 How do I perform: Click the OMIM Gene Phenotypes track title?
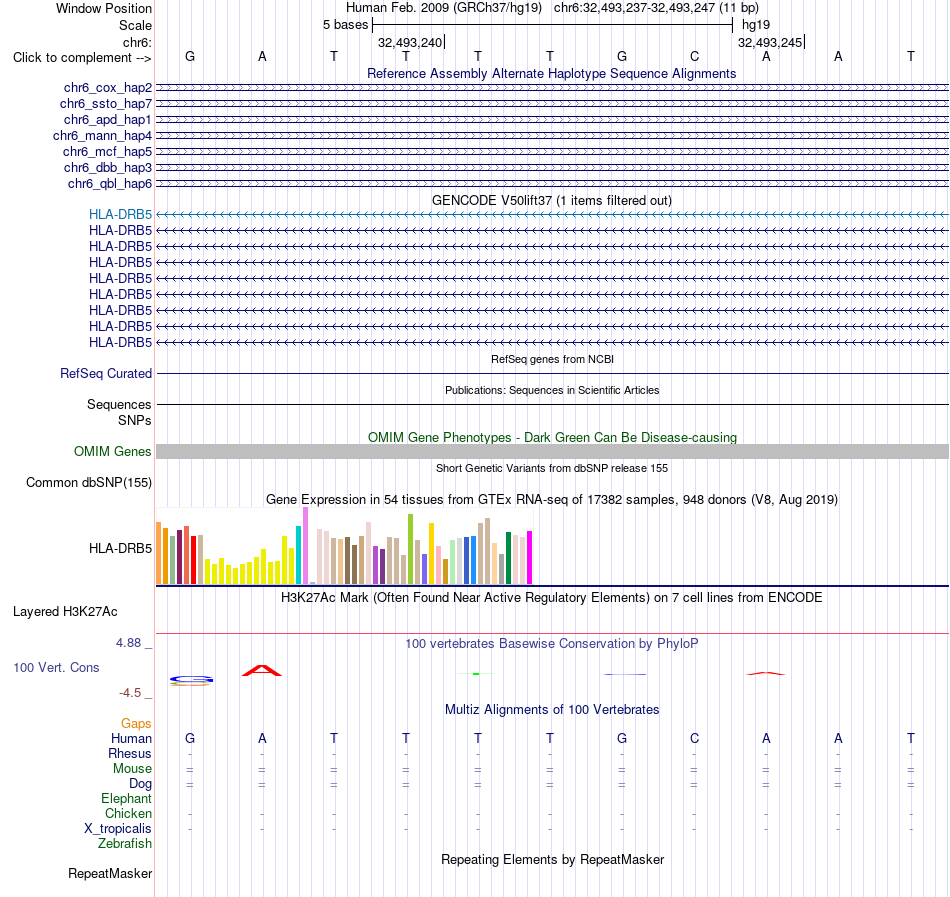tap(552, 437)
